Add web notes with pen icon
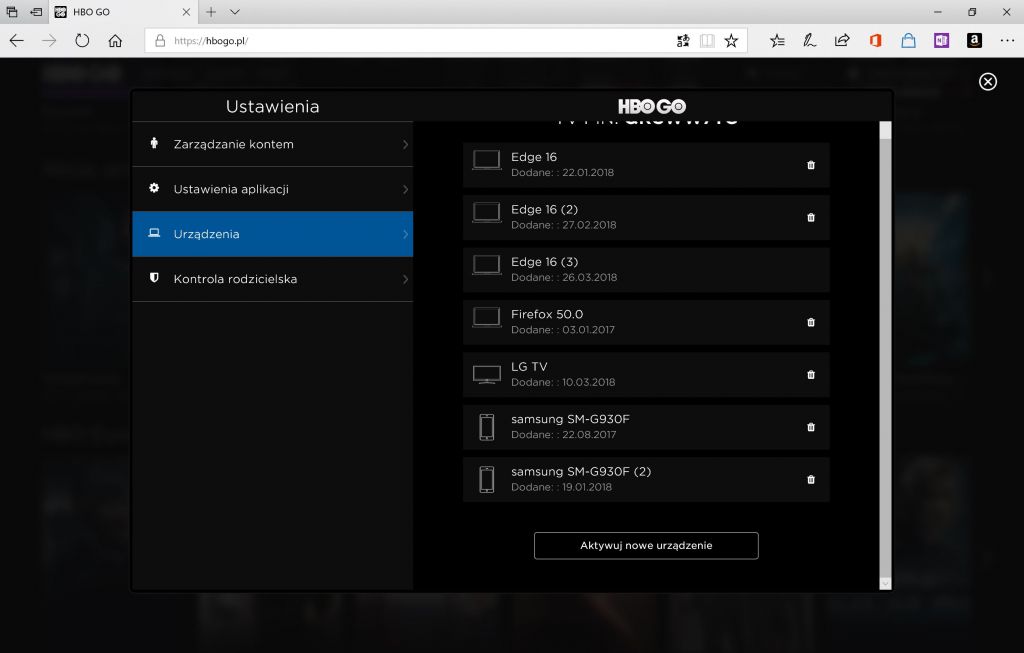This screenshot has width=1024, height=653. (810, 40)
